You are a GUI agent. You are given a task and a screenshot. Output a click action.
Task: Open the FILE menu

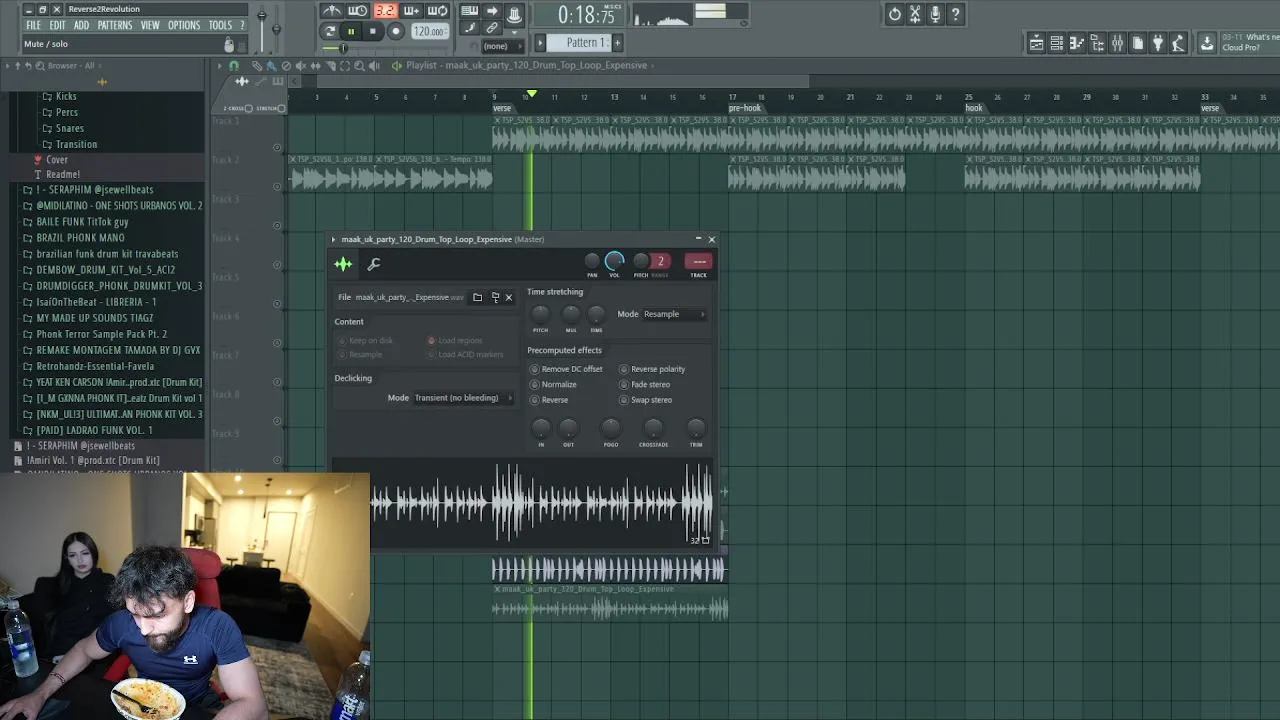tap(34, 25)
